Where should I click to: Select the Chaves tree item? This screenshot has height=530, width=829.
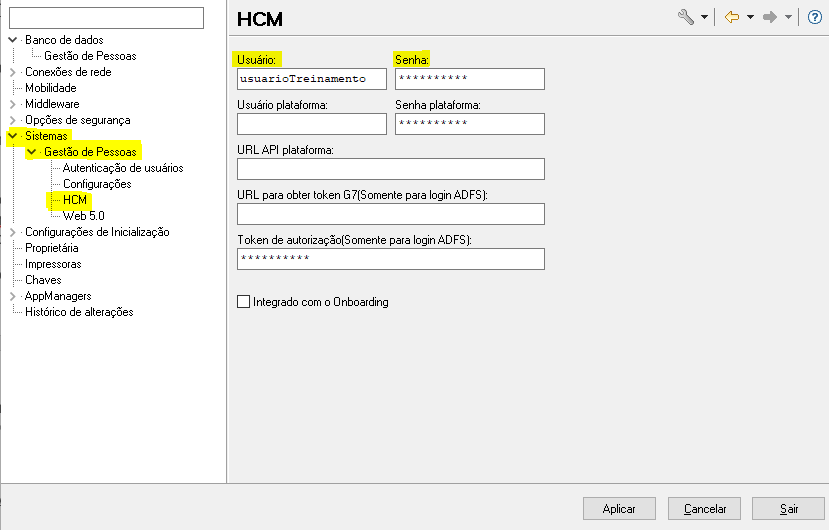(x=43, y=280)
